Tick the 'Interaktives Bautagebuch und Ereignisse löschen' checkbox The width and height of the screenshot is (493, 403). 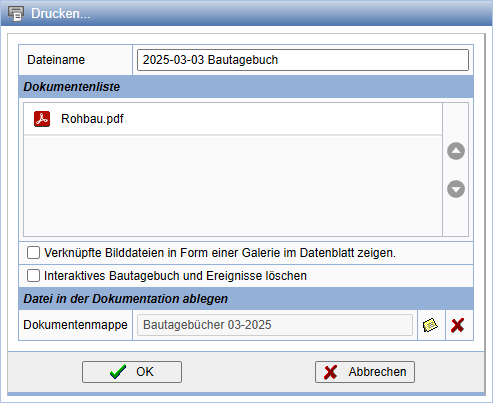(33, 276)
